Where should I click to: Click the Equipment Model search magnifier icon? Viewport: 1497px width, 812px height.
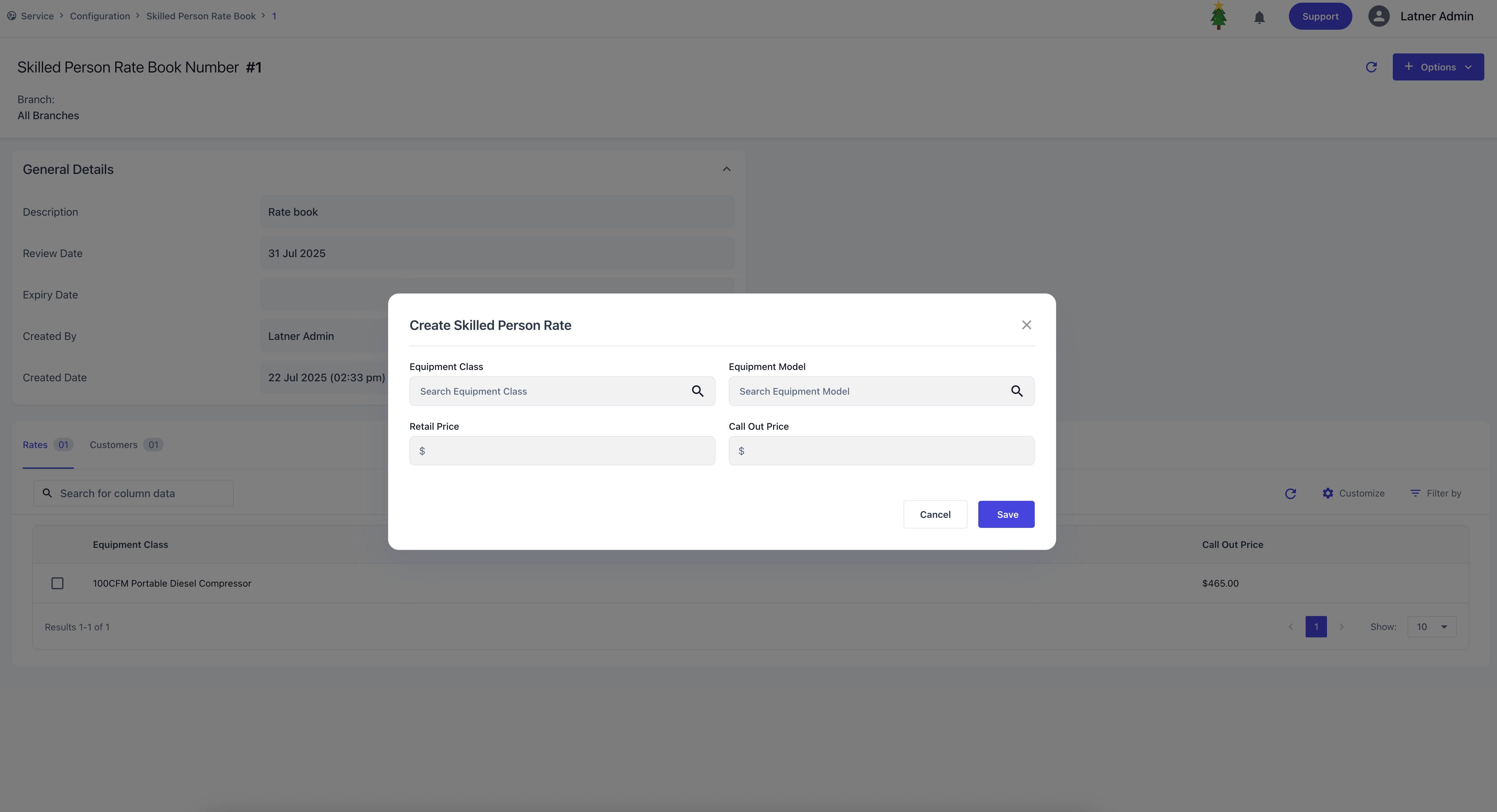1016,391
